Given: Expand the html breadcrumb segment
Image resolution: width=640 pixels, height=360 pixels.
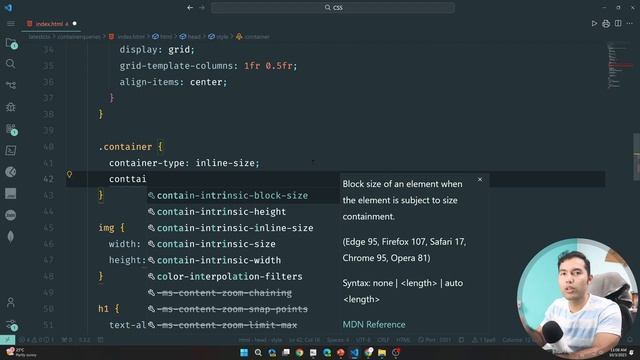Looking at the screenshot, I should pos(162,37).
